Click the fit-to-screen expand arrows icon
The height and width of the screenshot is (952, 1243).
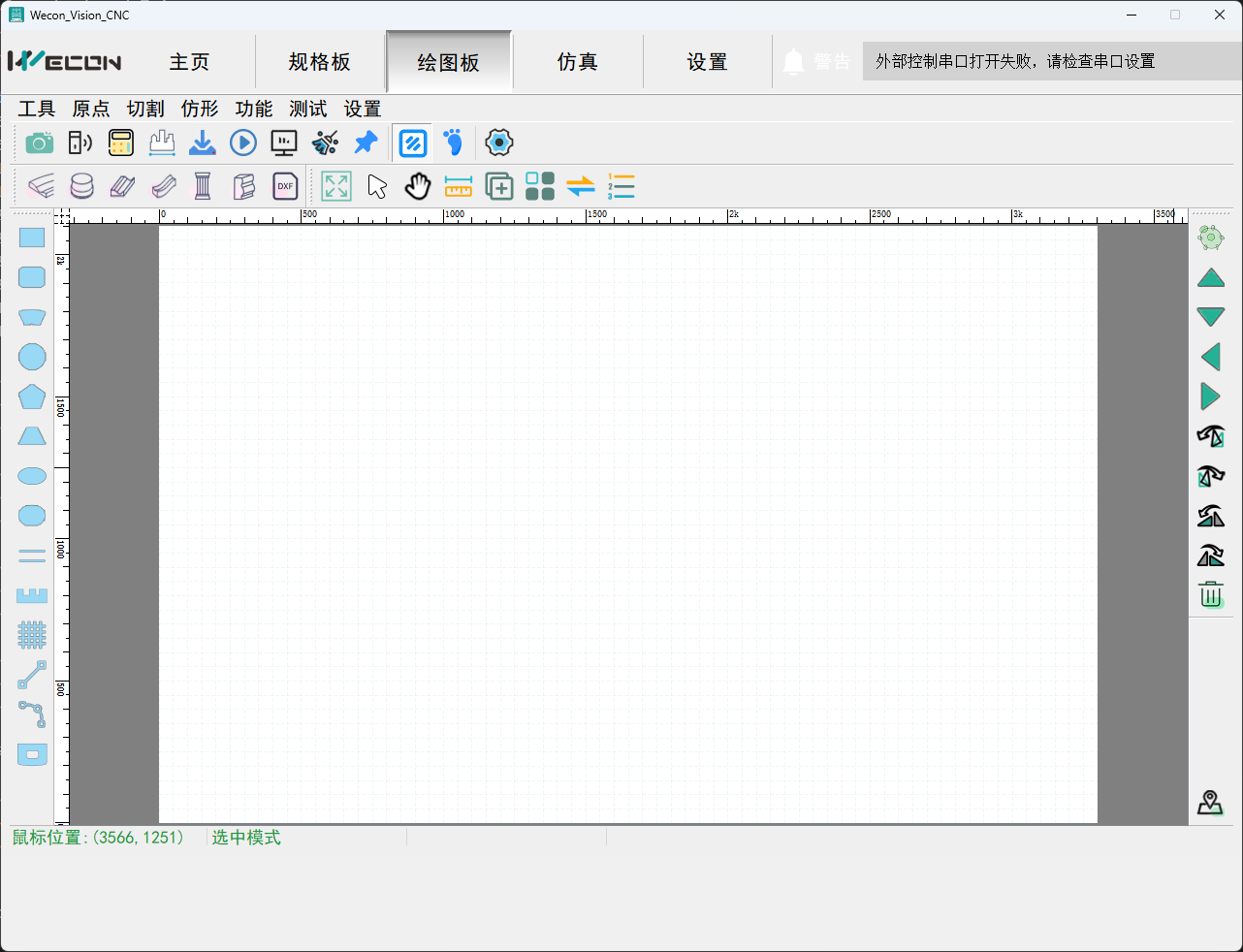336,186
